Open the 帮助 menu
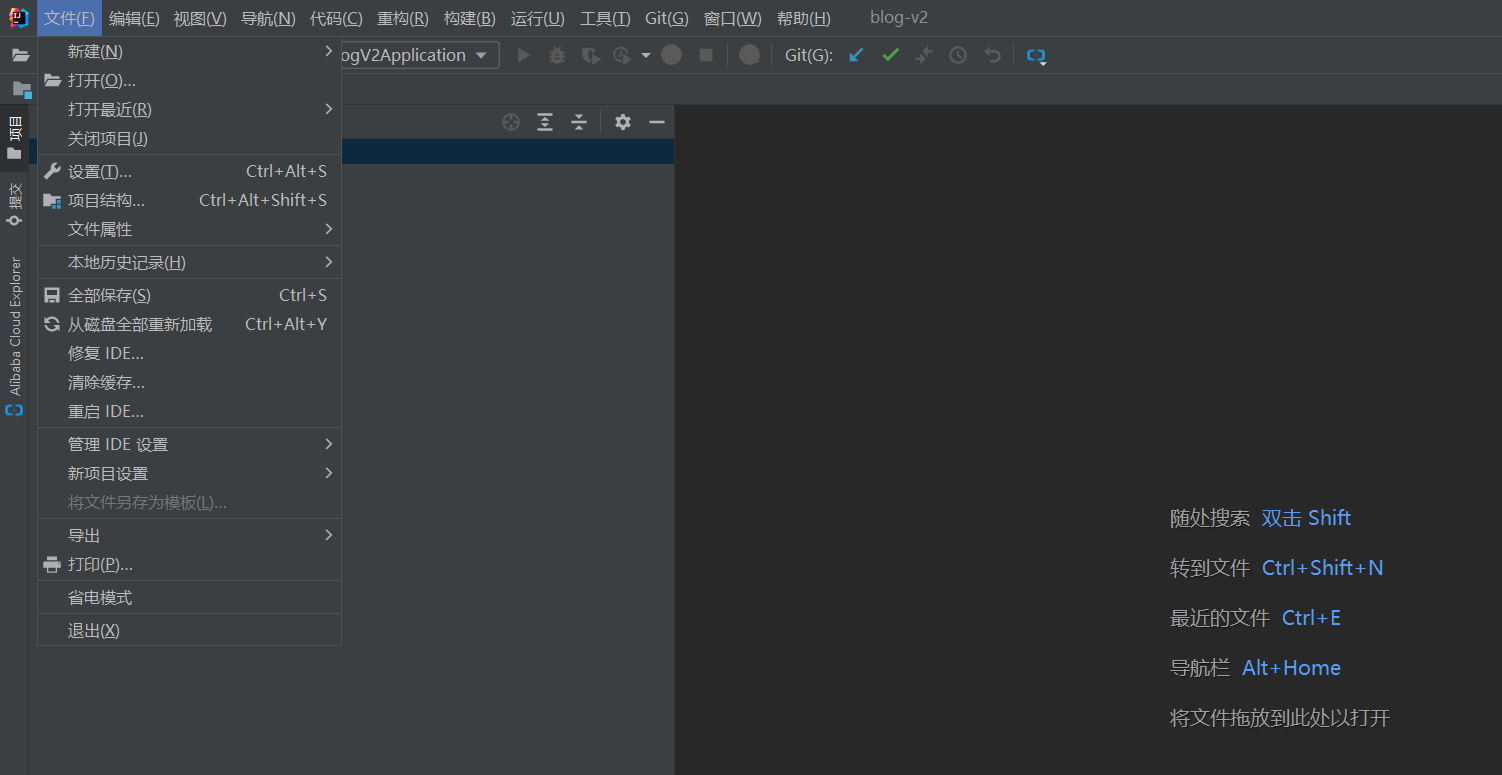Screen dimensions: 1502x775 click(803, 17)
